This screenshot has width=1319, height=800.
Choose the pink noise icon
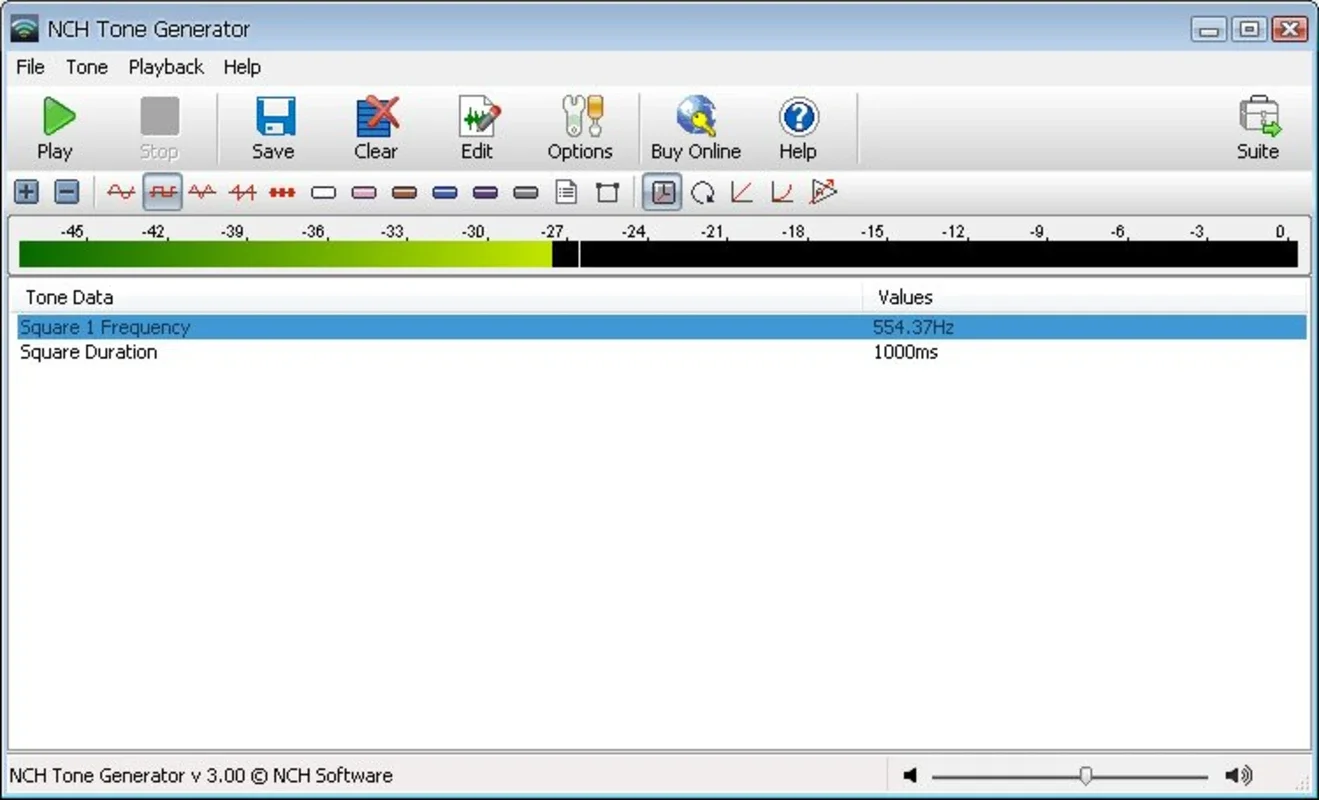(x=364, y=192)
